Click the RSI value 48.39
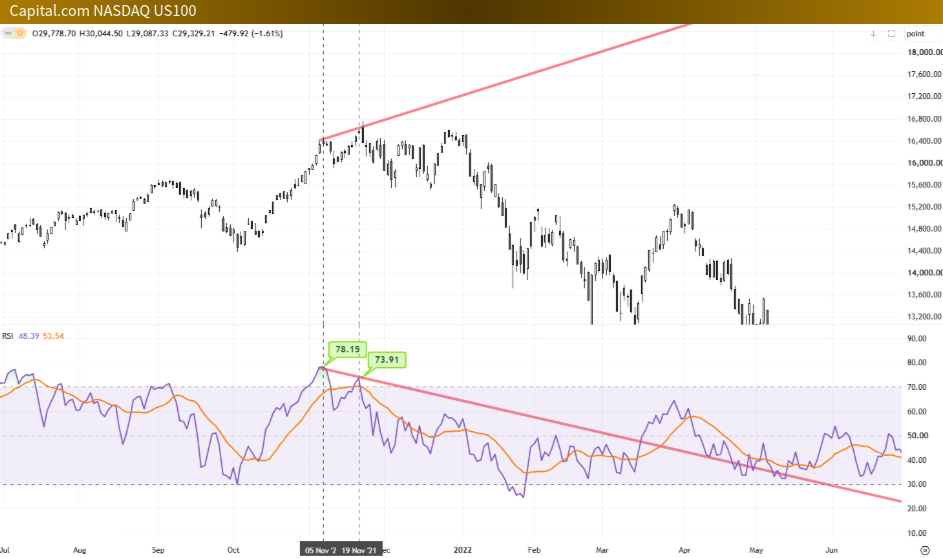Image resolution: width=943 pixels, height=558 pixels. tap(28, 336)
